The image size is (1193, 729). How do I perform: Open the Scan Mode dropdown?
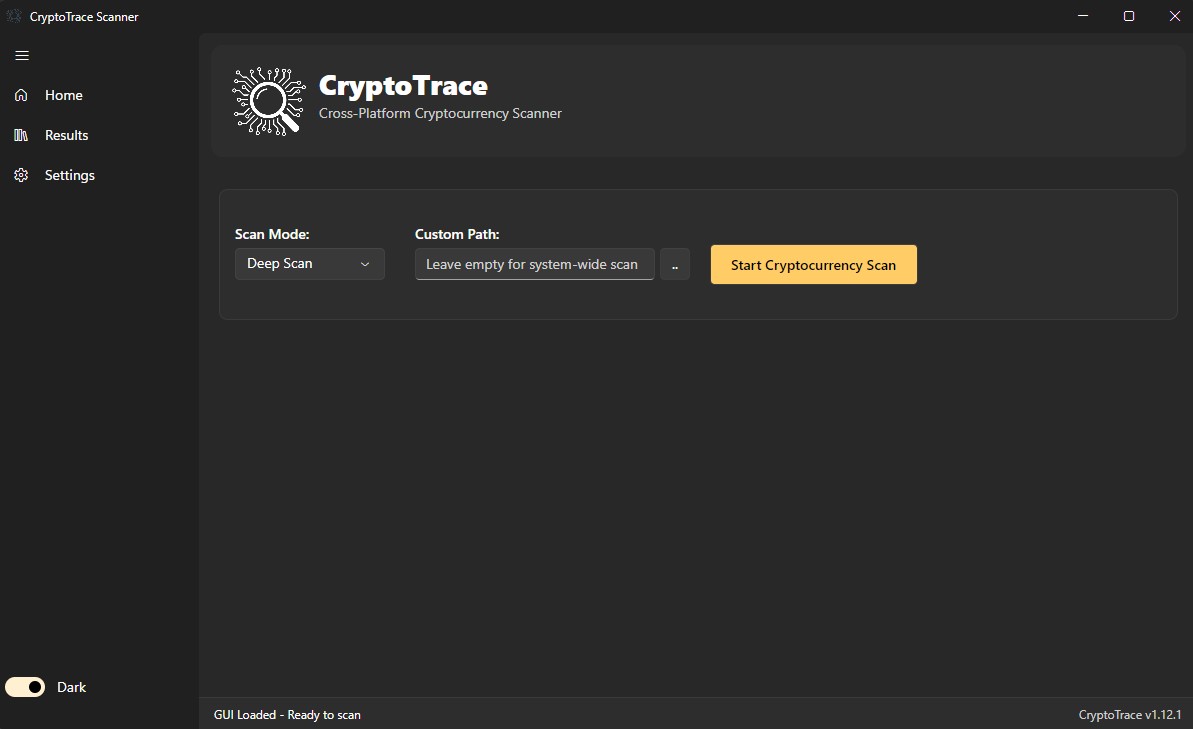click(x=310, y=264)
